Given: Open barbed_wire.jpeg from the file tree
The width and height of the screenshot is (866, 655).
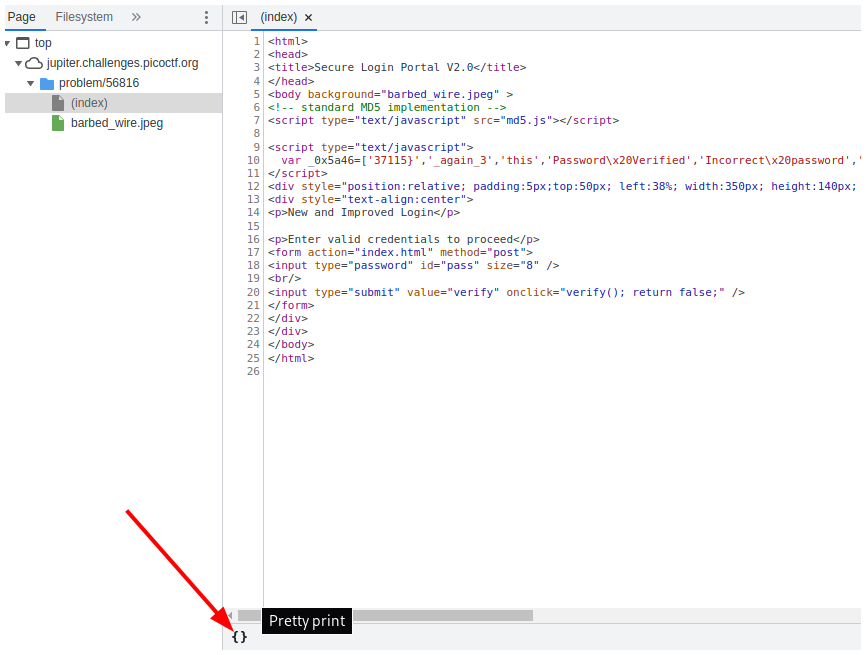Looking at the screenshot, I should click(x=116, y=123).
